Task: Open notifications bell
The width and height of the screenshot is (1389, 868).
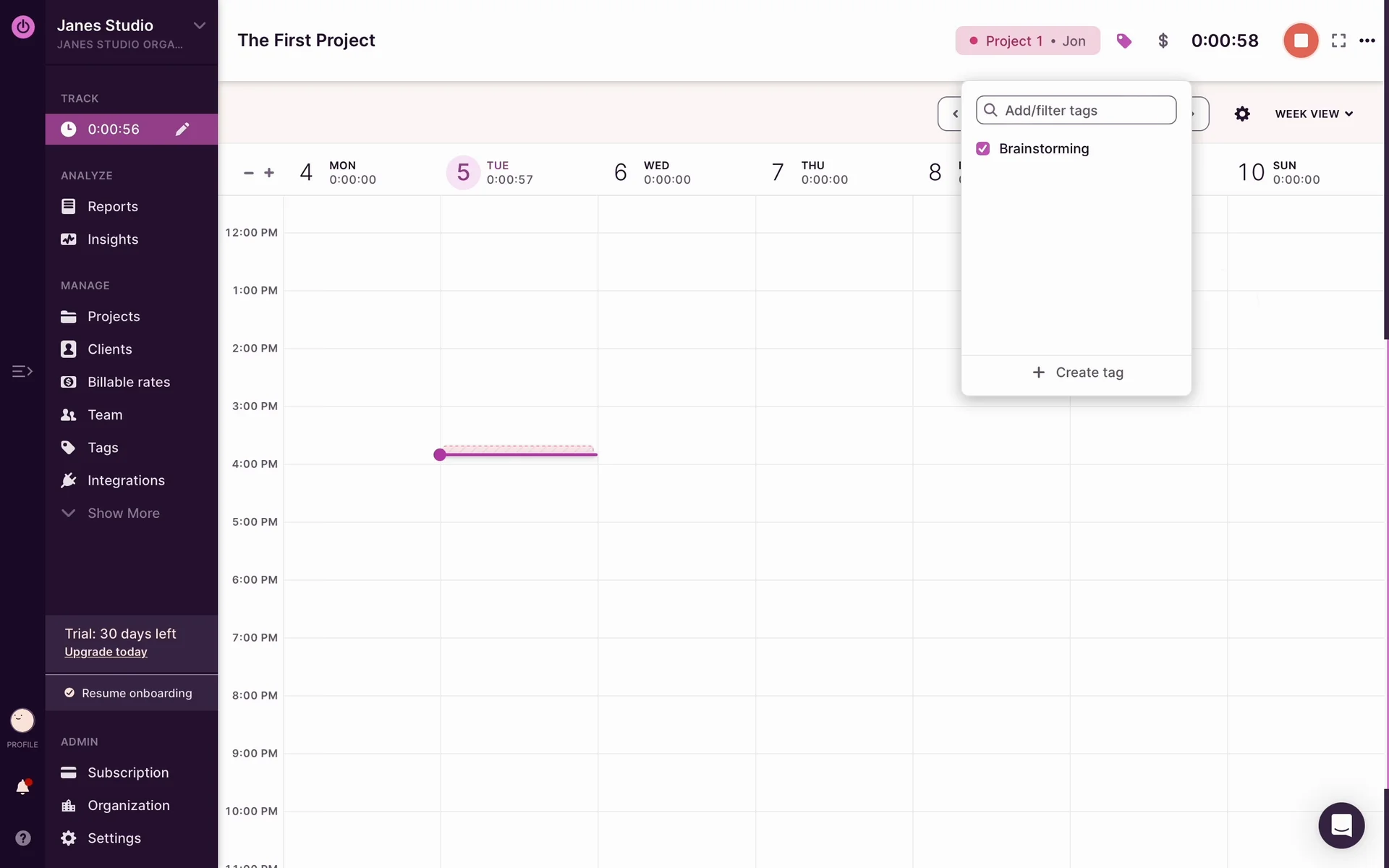Action: click(22, 787)
